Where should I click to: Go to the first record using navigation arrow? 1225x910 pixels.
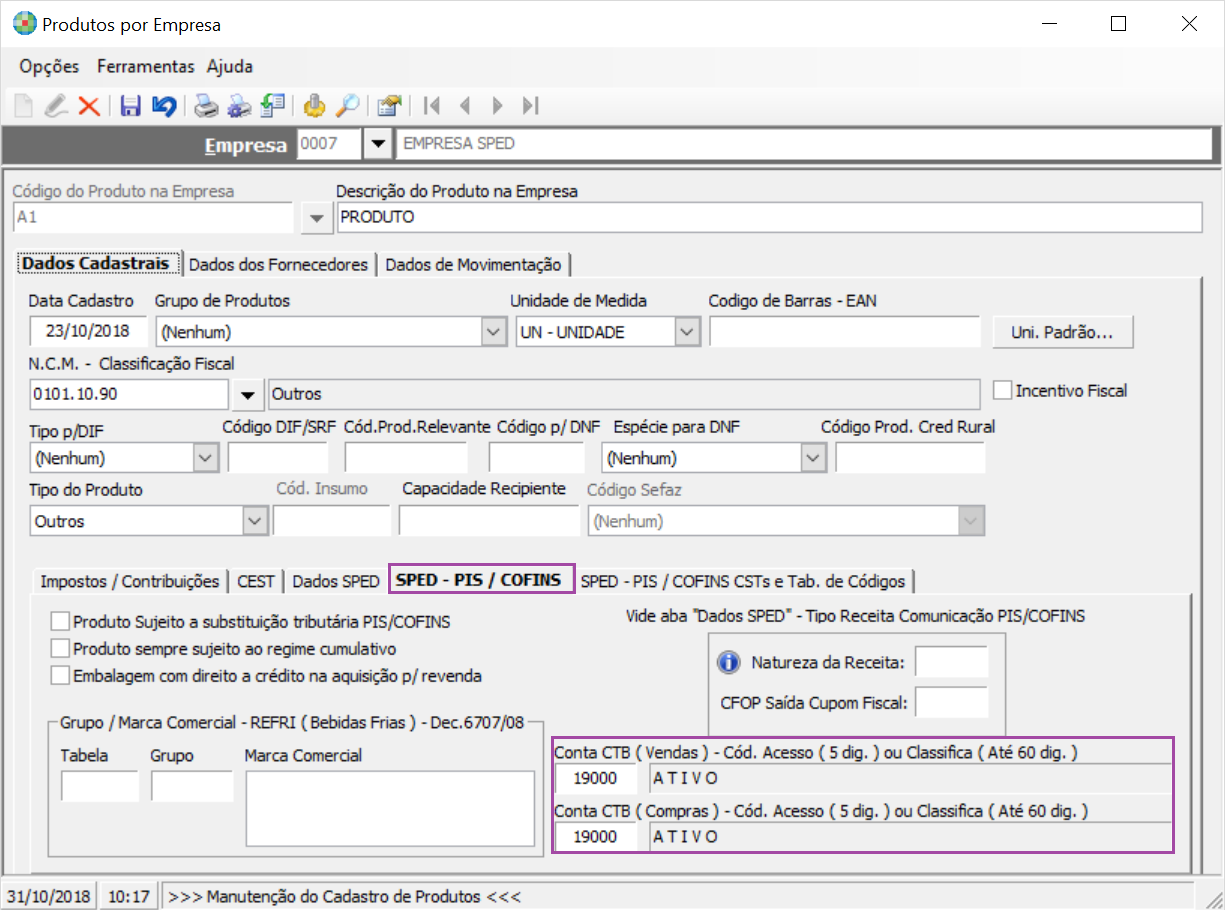click(432, 106)
